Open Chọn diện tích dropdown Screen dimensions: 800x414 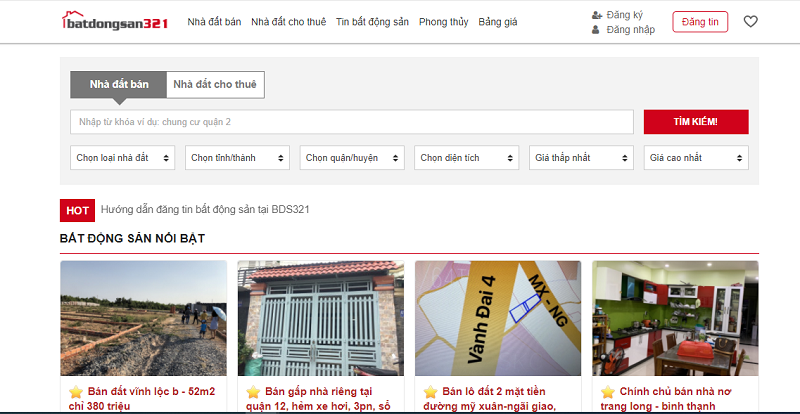[x=466, y=158]
